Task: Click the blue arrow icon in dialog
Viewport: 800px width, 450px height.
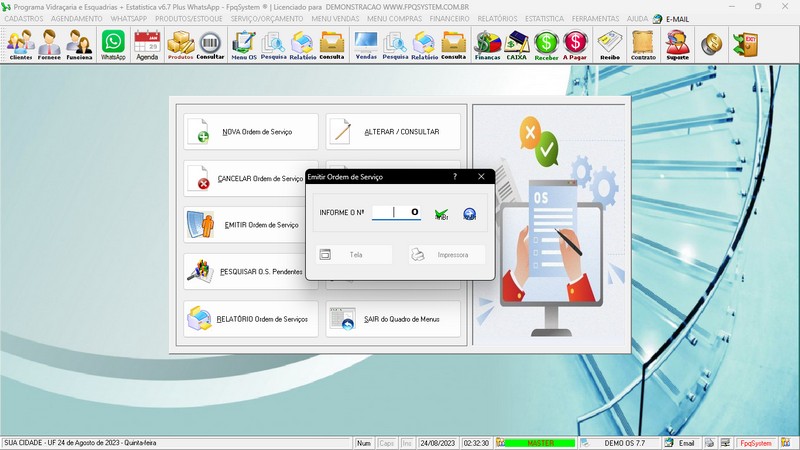Action: [469, 214]
